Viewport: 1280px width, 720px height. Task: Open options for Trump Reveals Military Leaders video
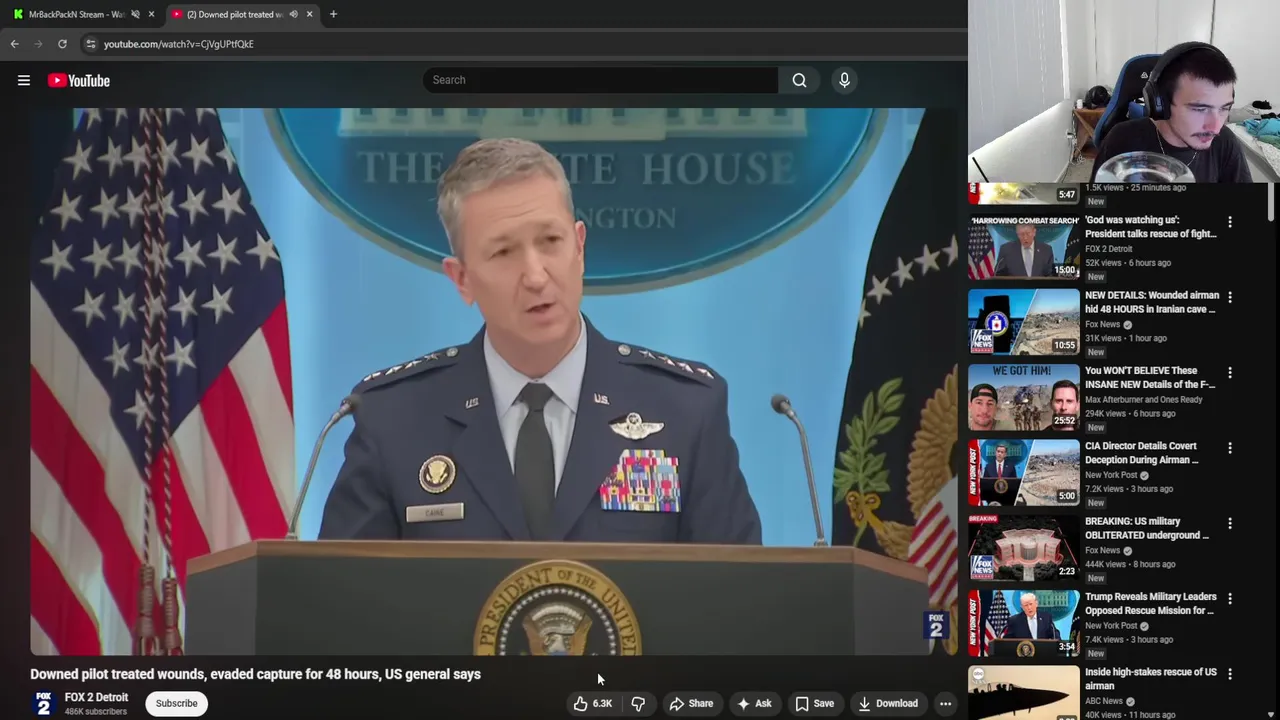(x=1230, y=599)
